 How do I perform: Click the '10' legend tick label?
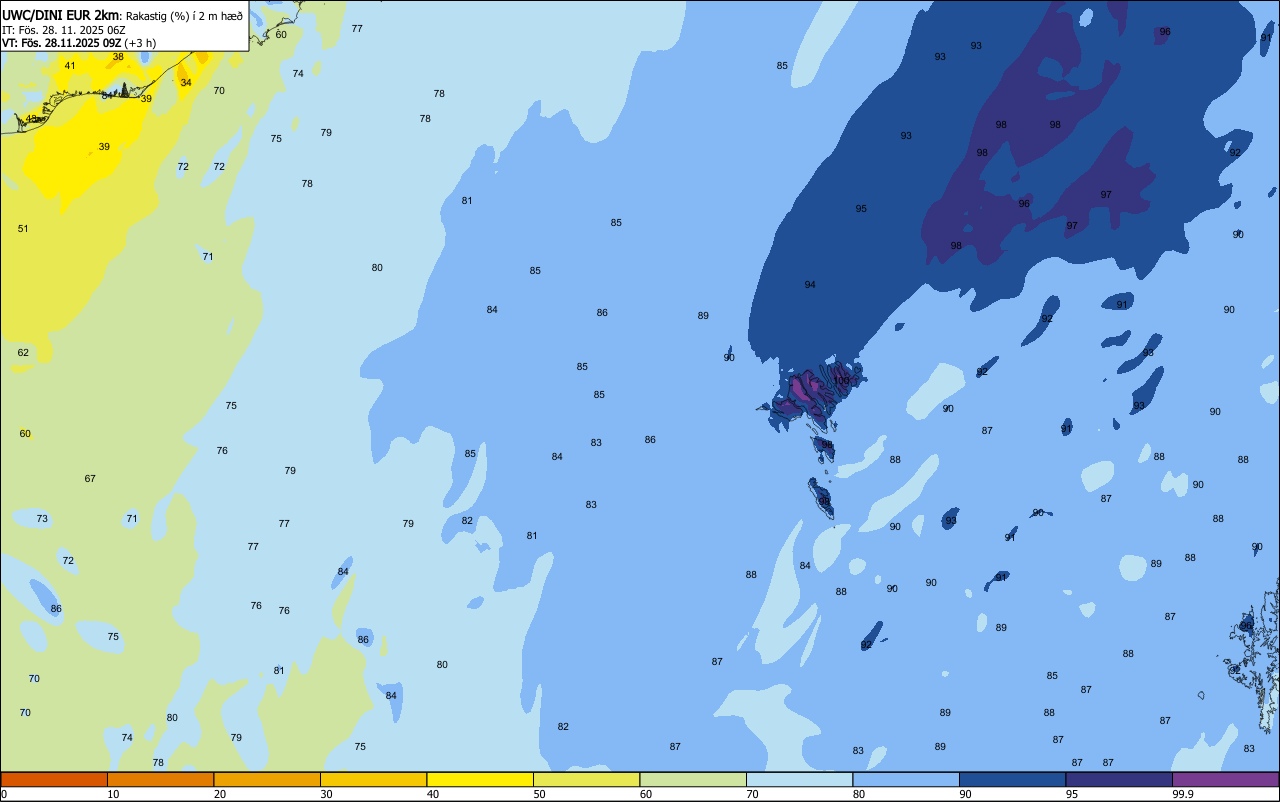coord(113,794)
